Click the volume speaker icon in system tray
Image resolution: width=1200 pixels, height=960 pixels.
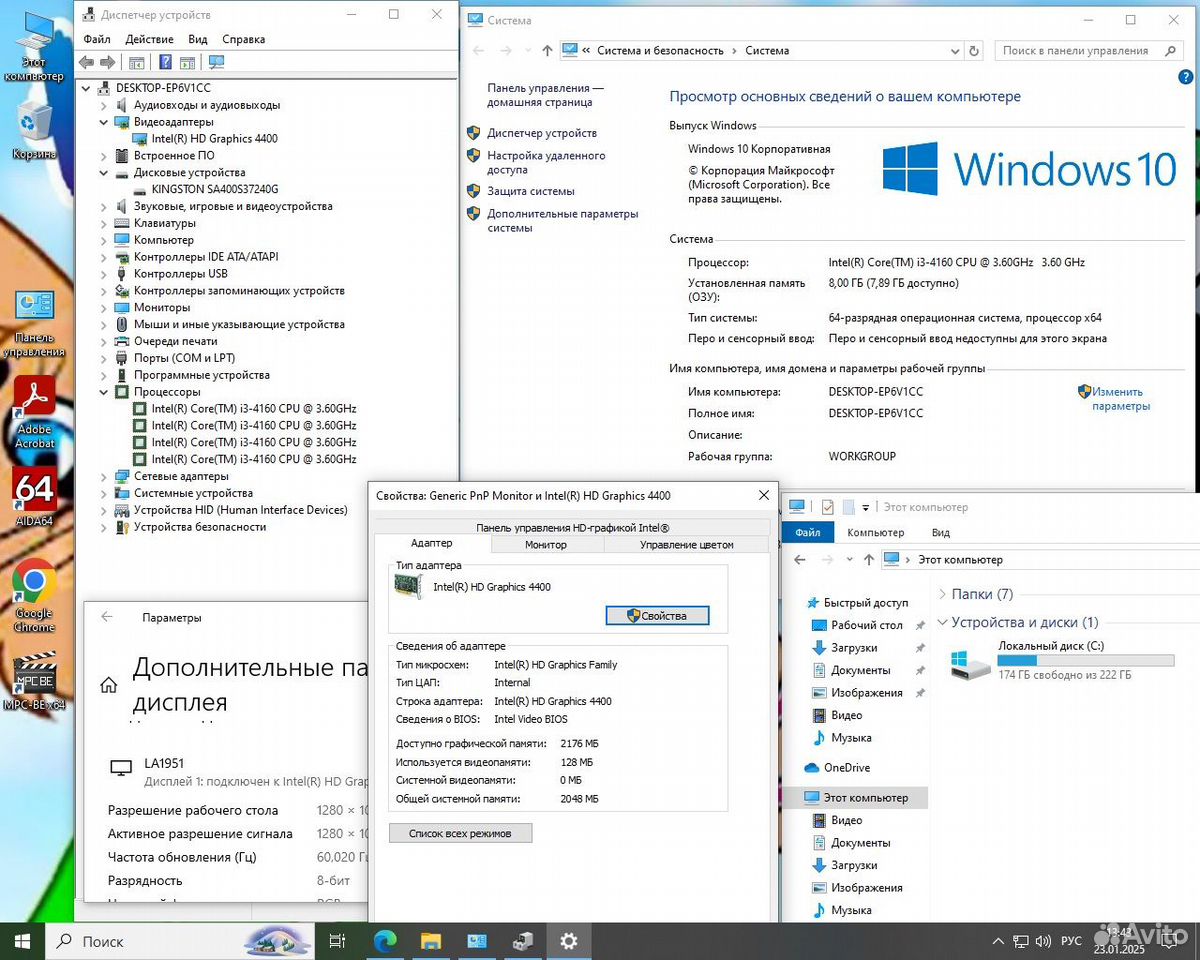click(1043, 941)
